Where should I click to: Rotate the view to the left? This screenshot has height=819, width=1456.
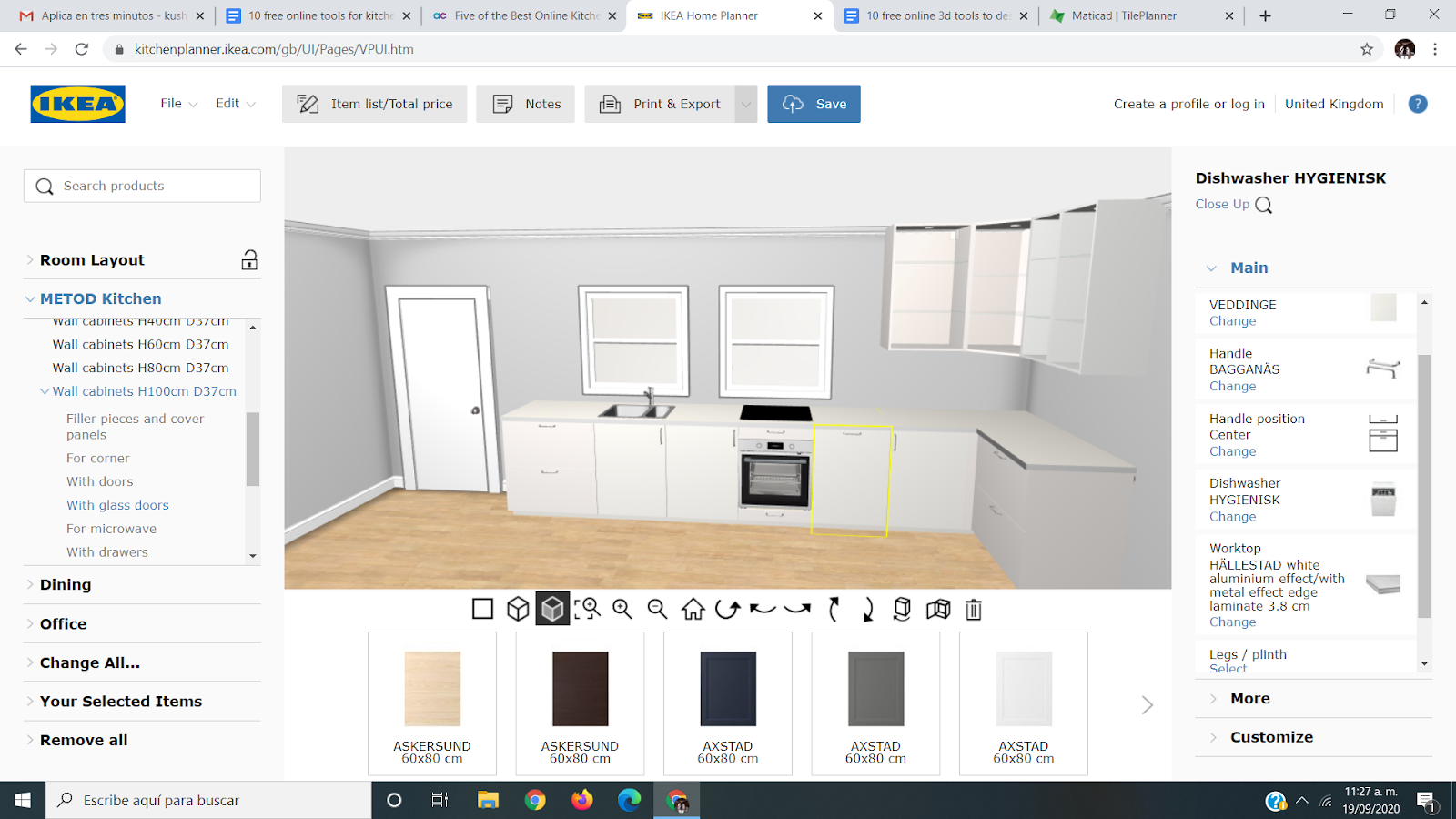763,609
